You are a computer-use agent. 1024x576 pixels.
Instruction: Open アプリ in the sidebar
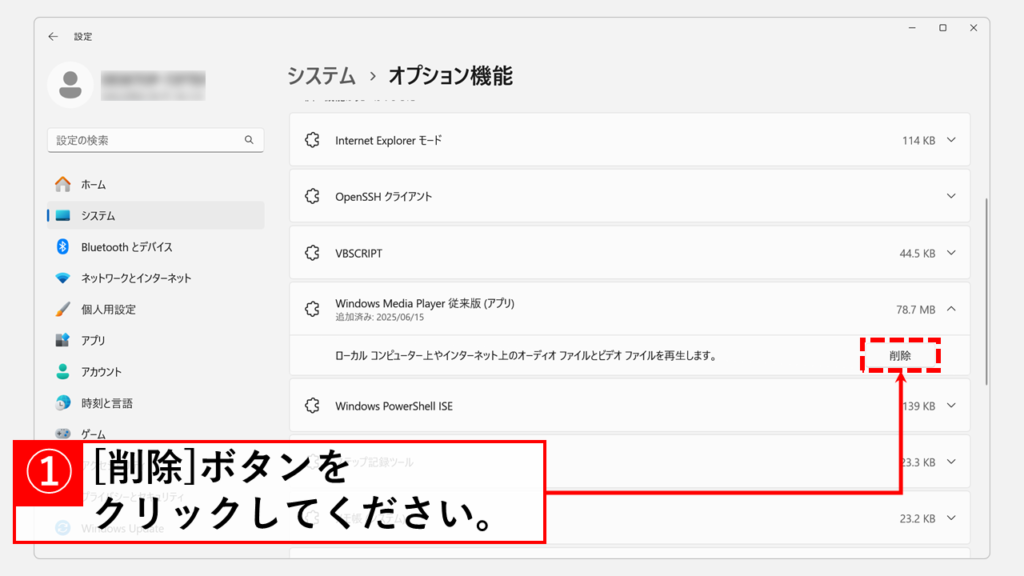point(155,340)
